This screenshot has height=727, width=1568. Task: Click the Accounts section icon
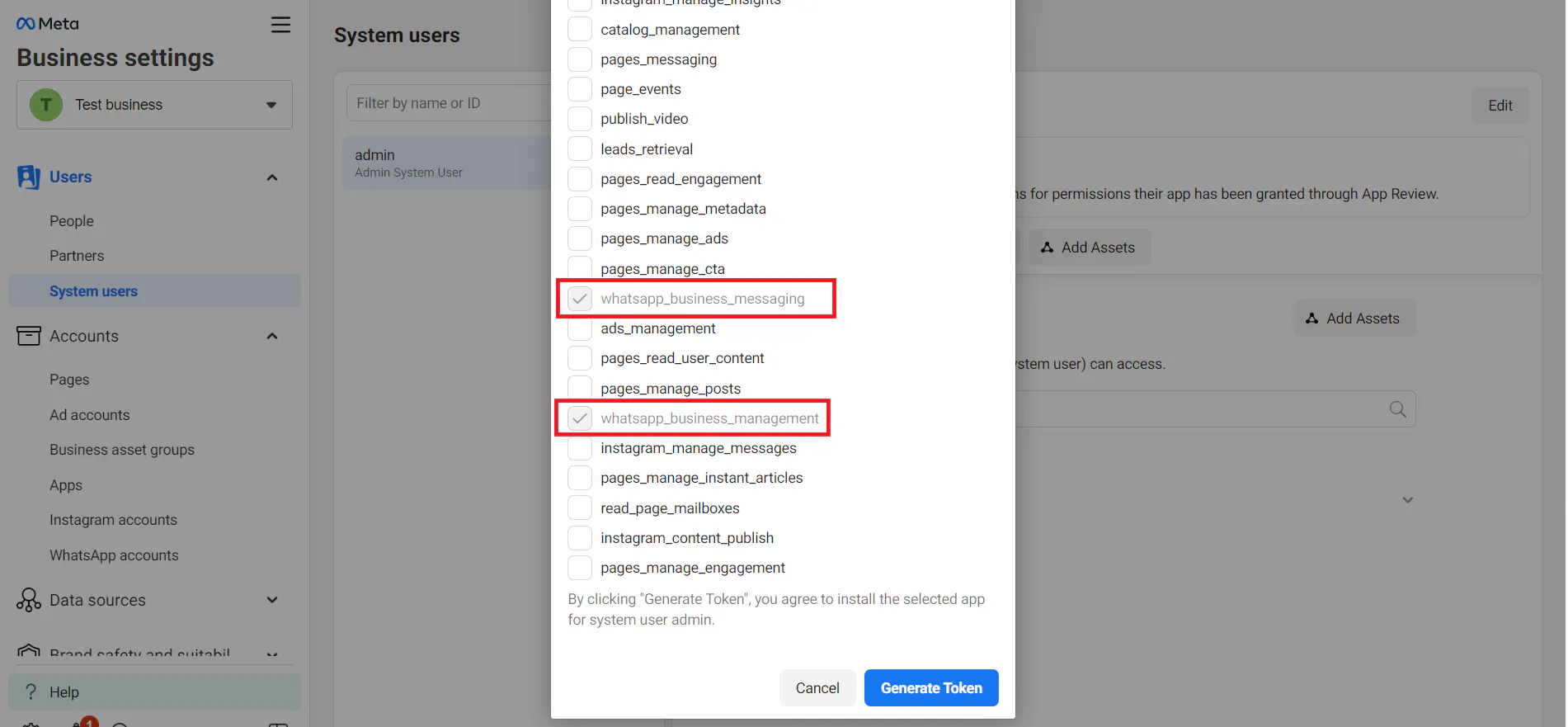[x=28, y=336]
